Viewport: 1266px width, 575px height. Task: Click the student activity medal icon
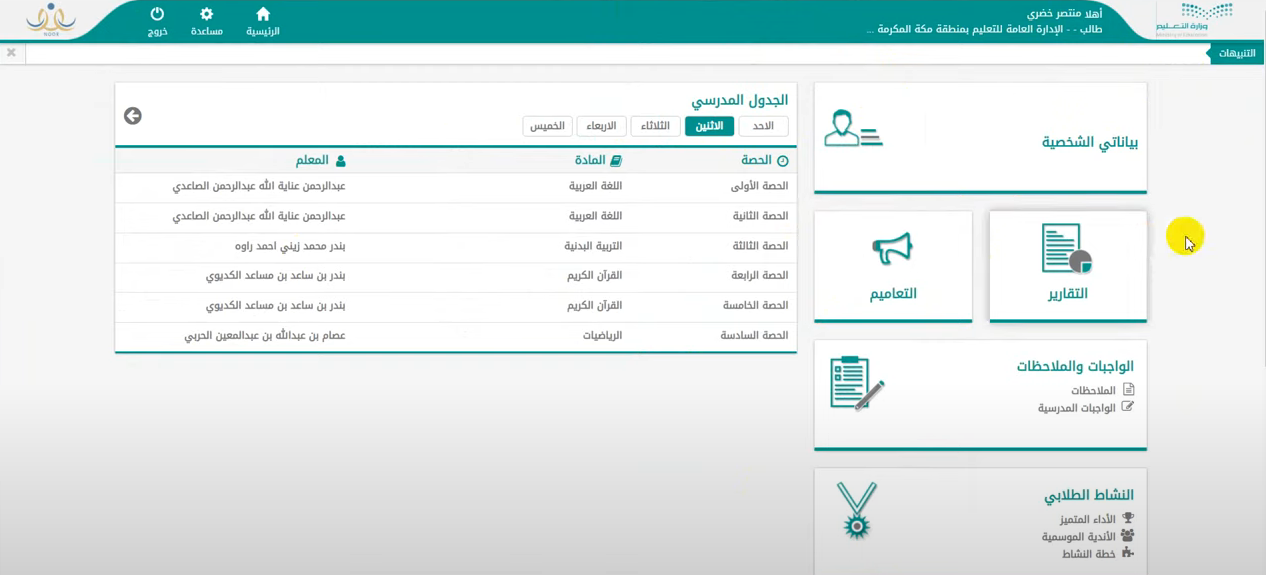point(856,510)
